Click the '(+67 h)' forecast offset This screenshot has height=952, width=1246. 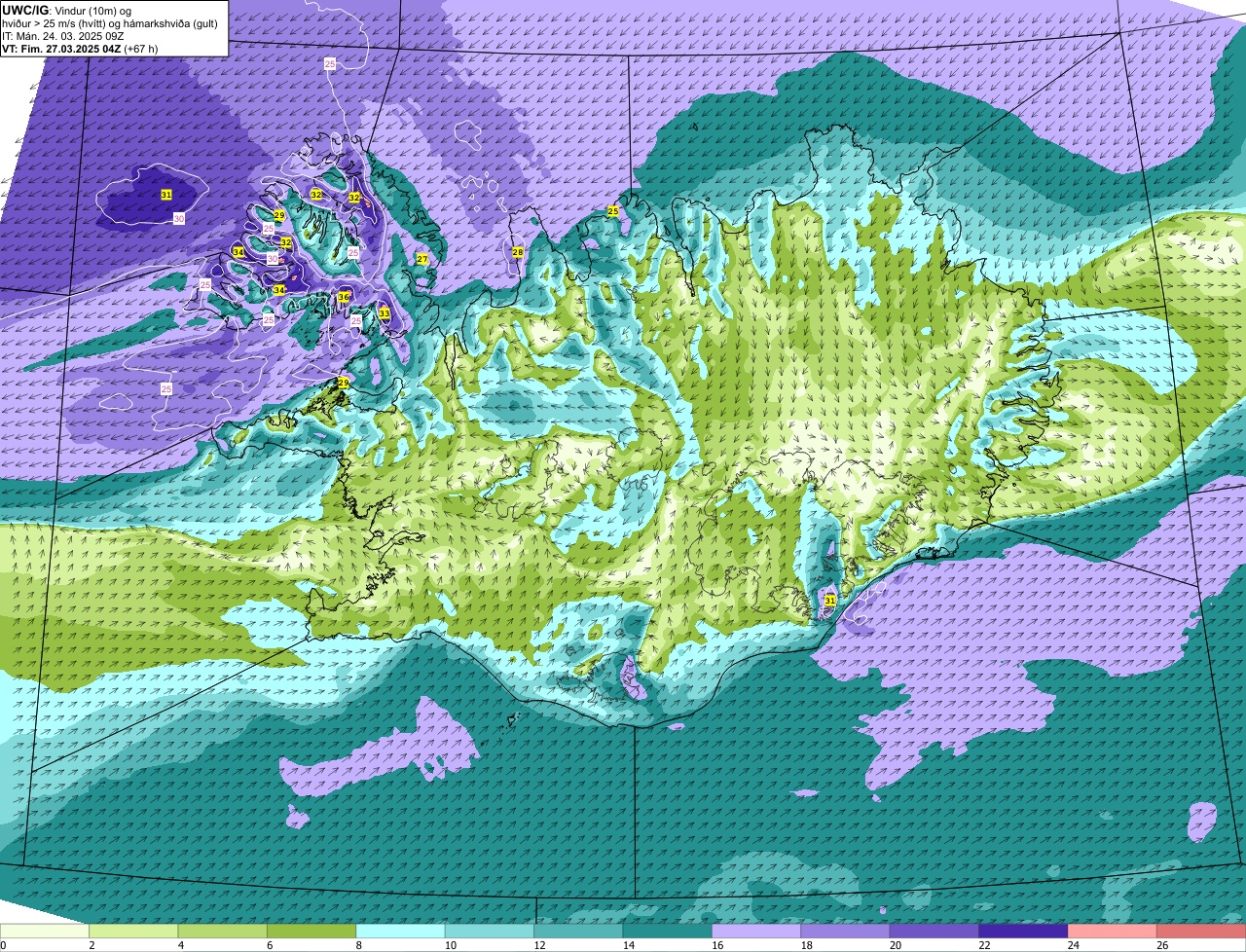pyautogui.click(x=141, y=49)
